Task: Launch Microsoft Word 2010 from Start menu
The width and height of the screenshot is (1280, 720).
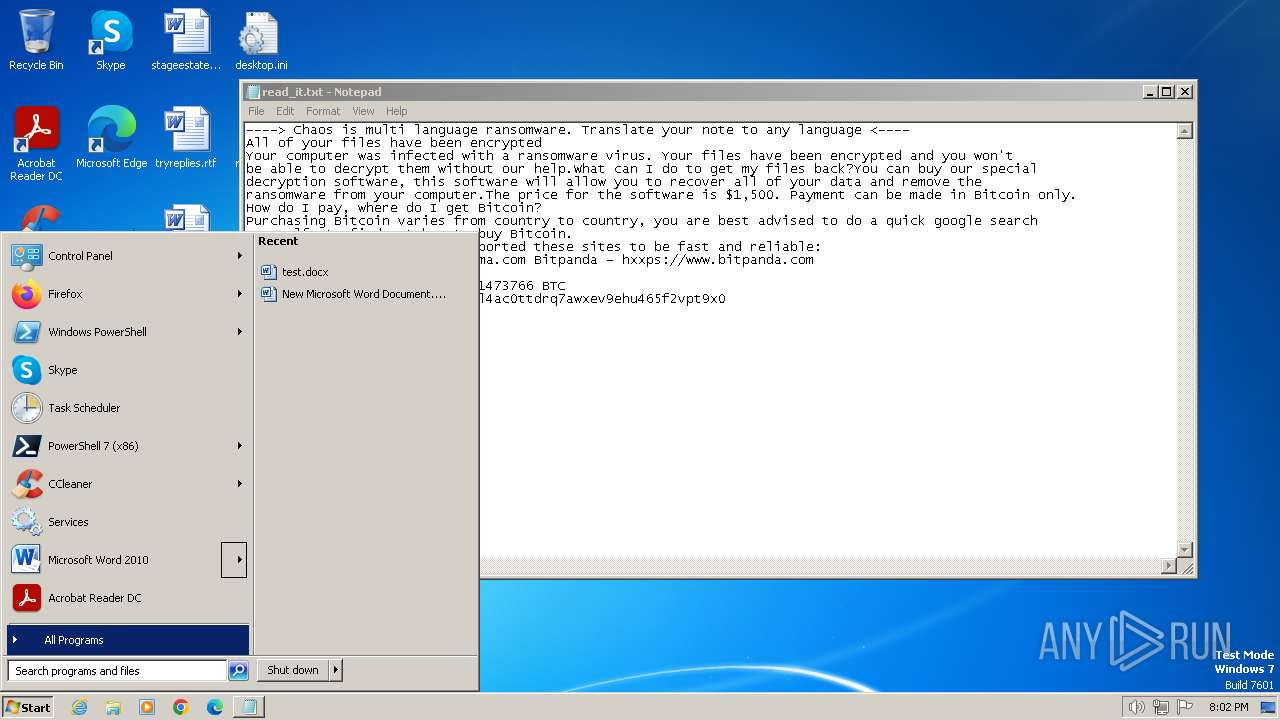Action: coord(115,560)
